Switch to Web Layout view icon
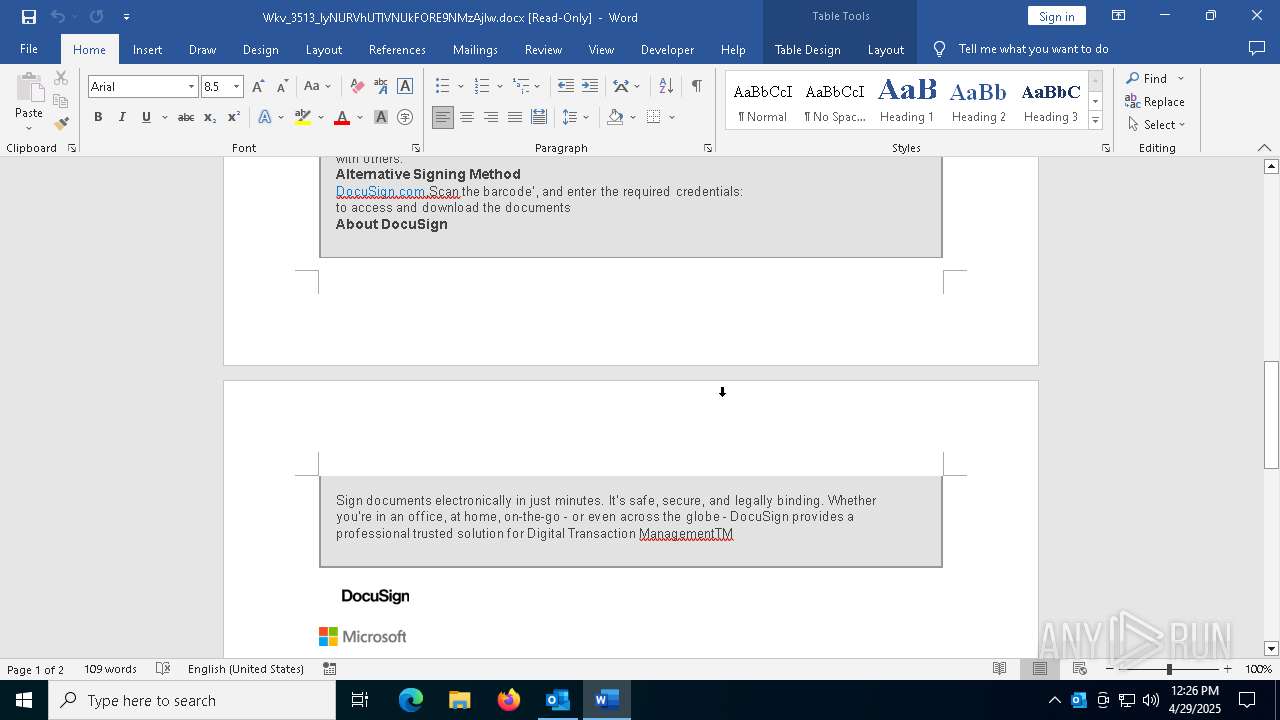Screen dimensions: 1280x720 coord(1080,669)
